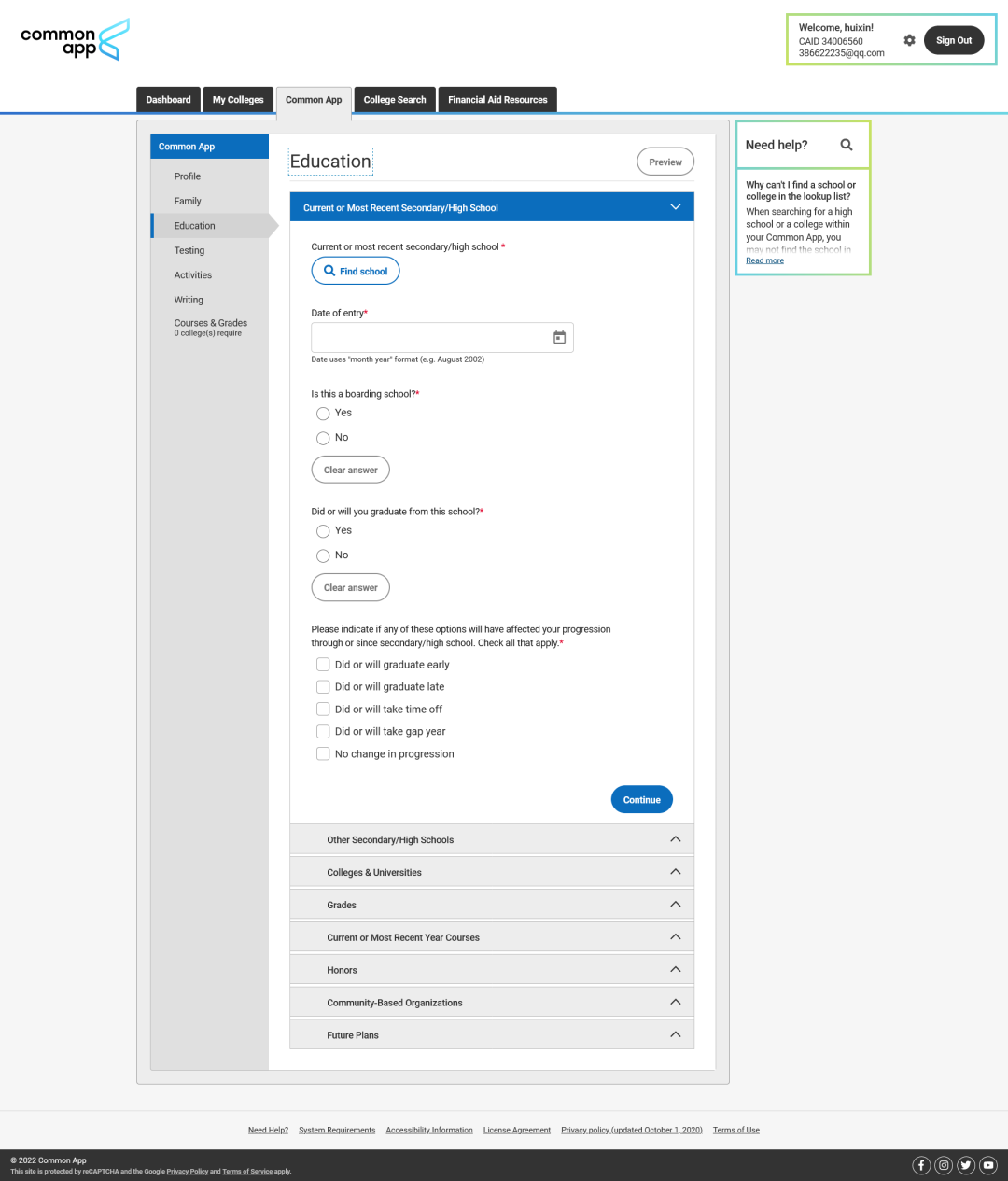
Task: Expand the Future Plans section
Action: 492,1034
